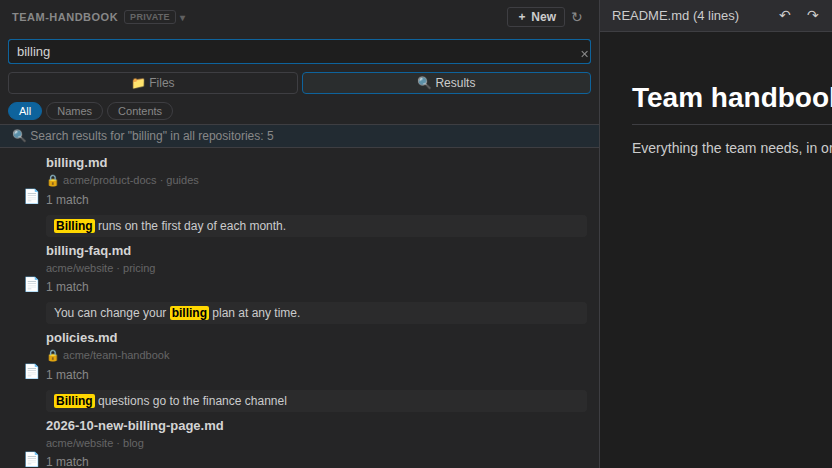Click 'acme/team-handbook' path text
The width and height of the screenshot is (832, 468).
coord(116,356)
